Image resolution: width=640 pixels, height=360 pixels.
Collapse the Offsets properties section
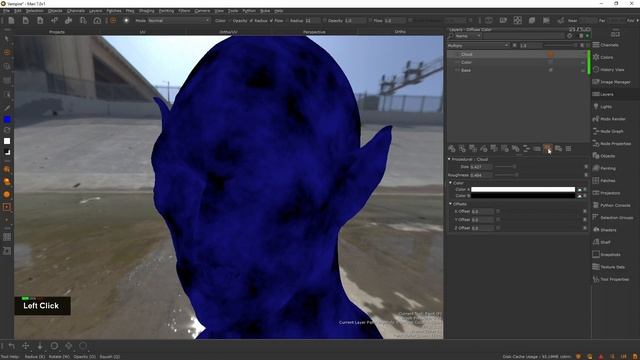[x=451, y=204]
